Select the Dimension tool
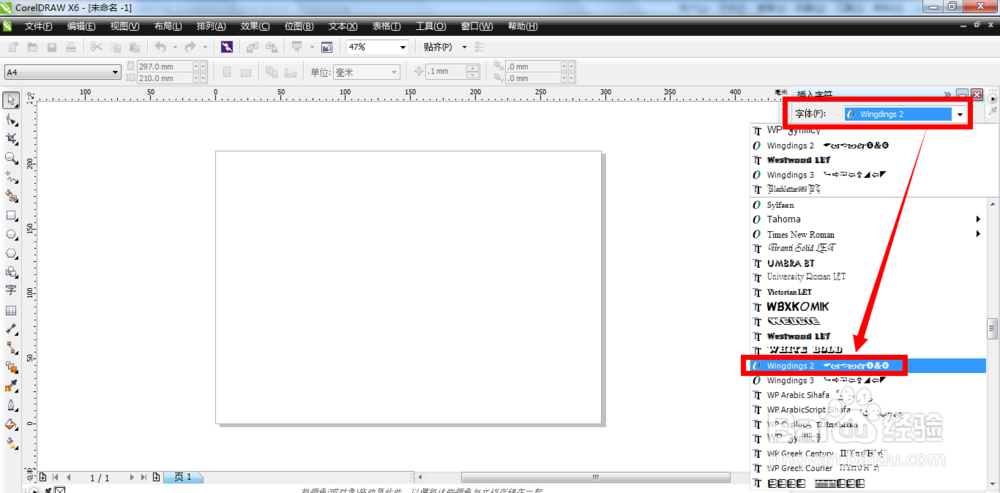The width and height of the screenshot is (1000, 493). 11,329
